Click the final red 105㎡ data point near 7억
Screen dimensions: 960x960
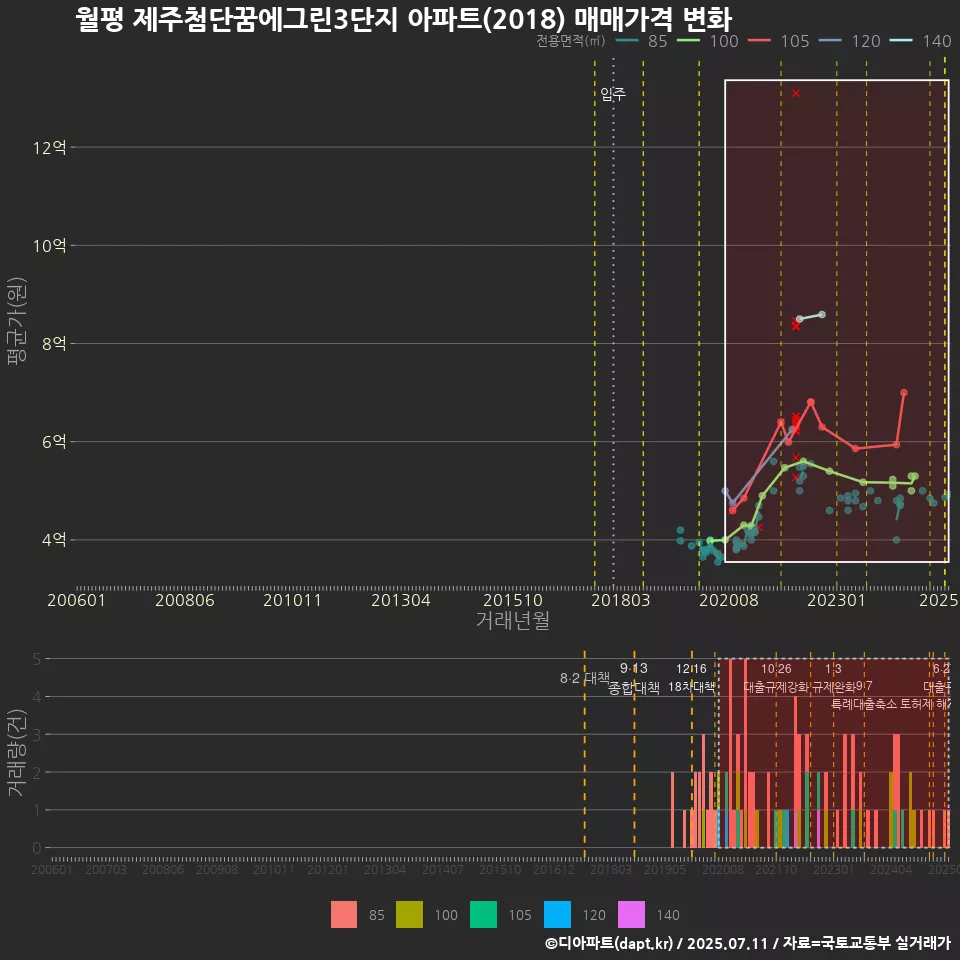click(904, 392)
